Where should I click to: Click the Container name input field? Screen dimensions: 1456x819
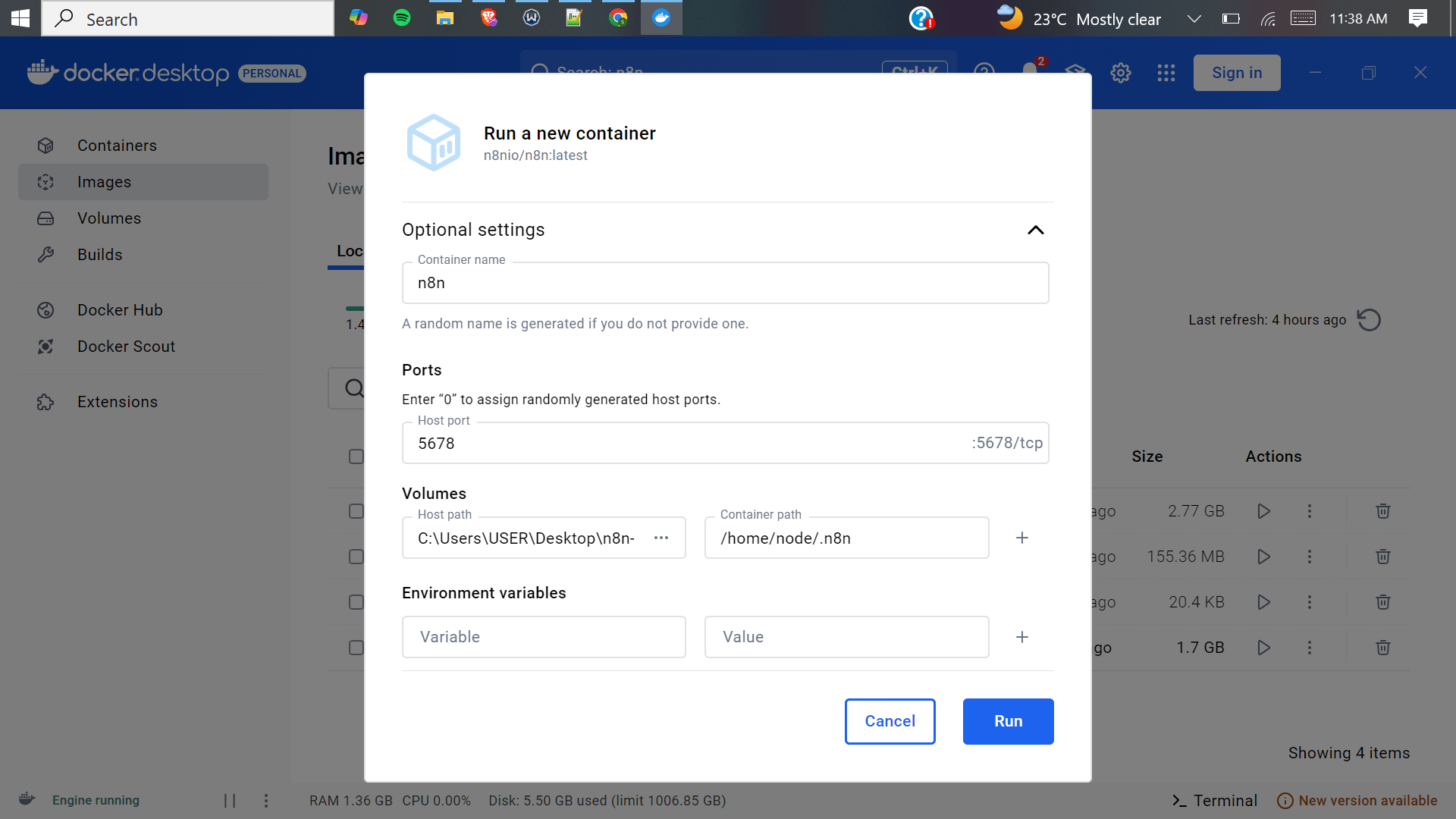click(725, 283)
